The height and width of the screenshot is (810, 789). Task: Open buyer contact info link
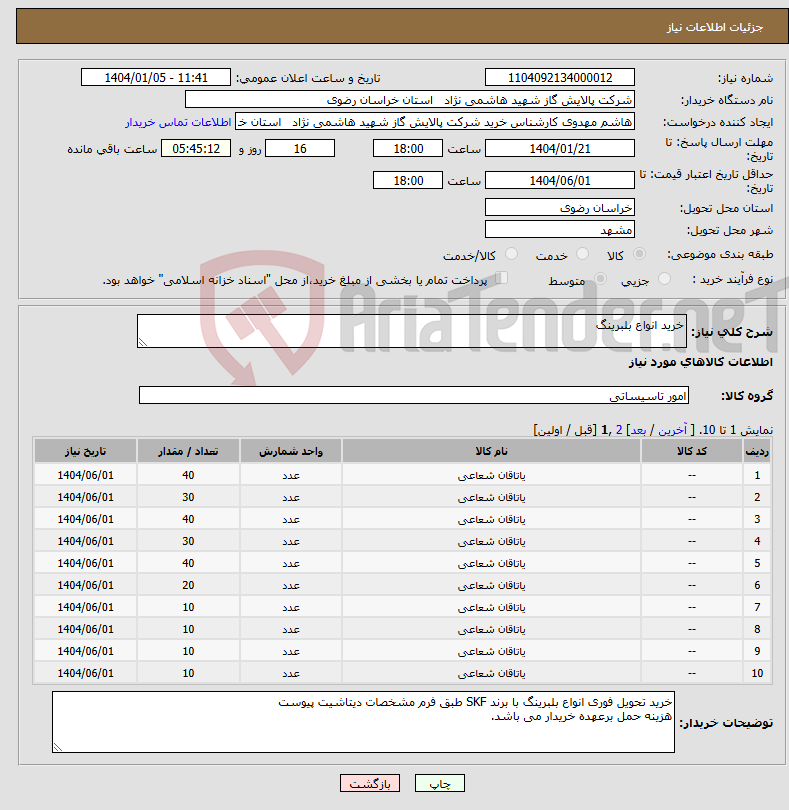pos(178,122)
